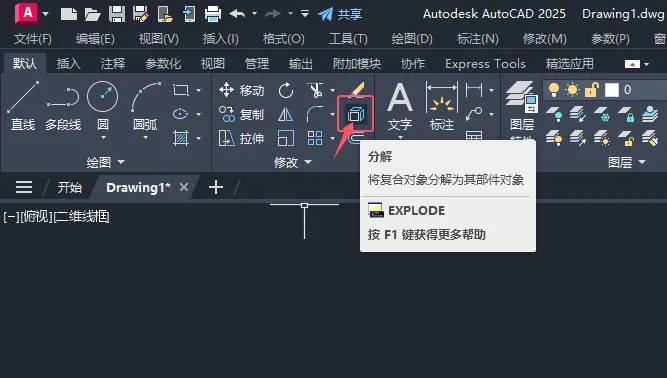Open the 标注 (Dimension) tool
This screenshot has width=667, height=378.
tap(442, 106)
